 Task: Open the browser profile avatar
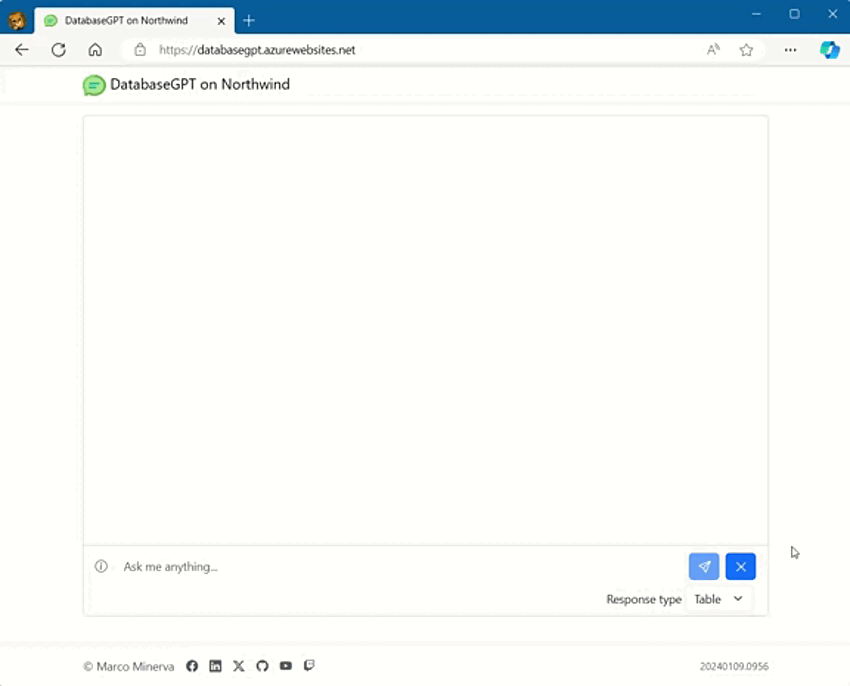coord(17,21)
